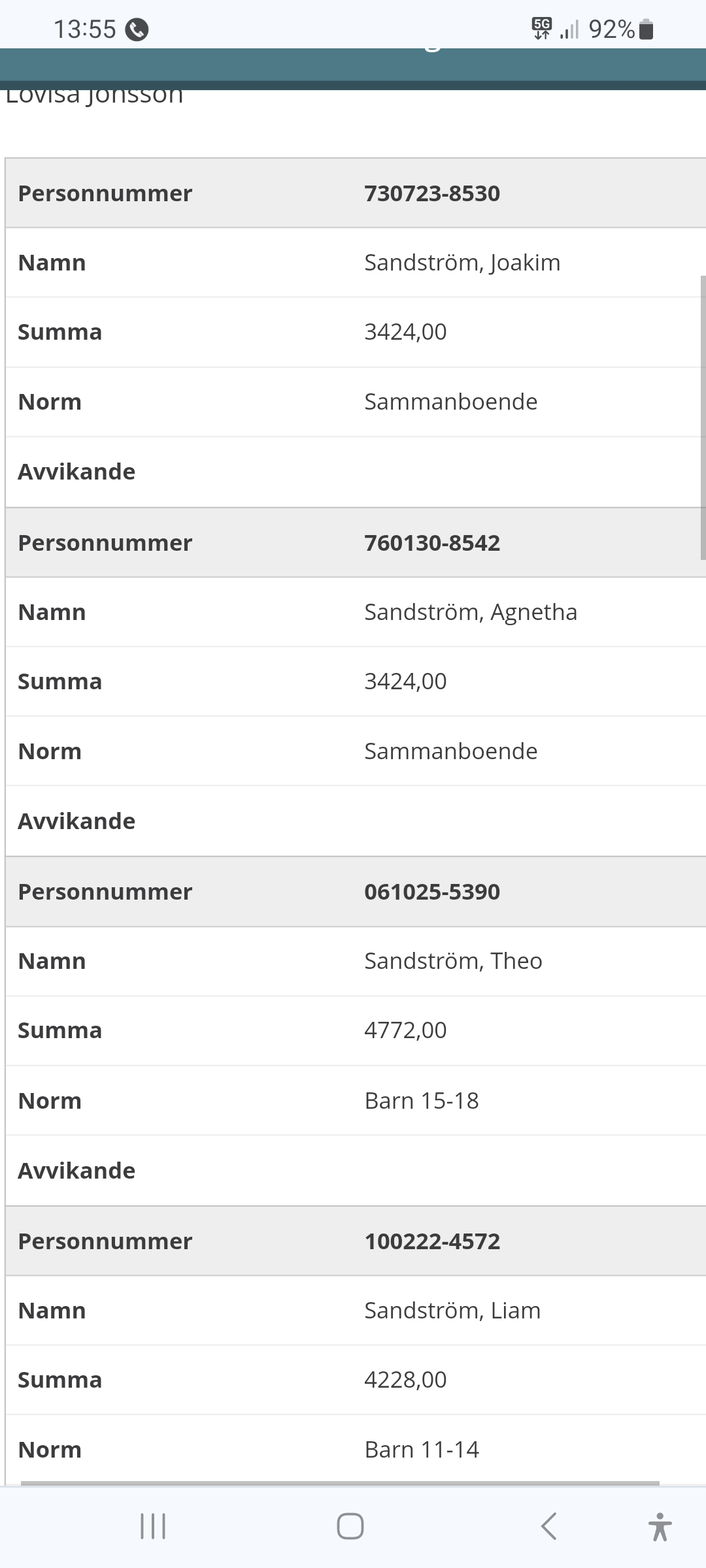This screenshot has height=1568, width=706.
Task: Tap the signal strength bars icon
Action: 569,30
